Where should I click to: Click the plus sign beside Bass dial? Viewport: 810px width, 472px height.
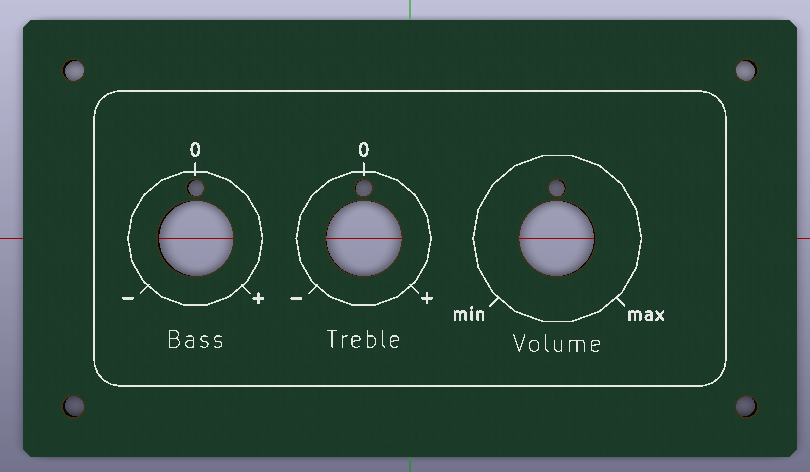click(x=258, y=298)
